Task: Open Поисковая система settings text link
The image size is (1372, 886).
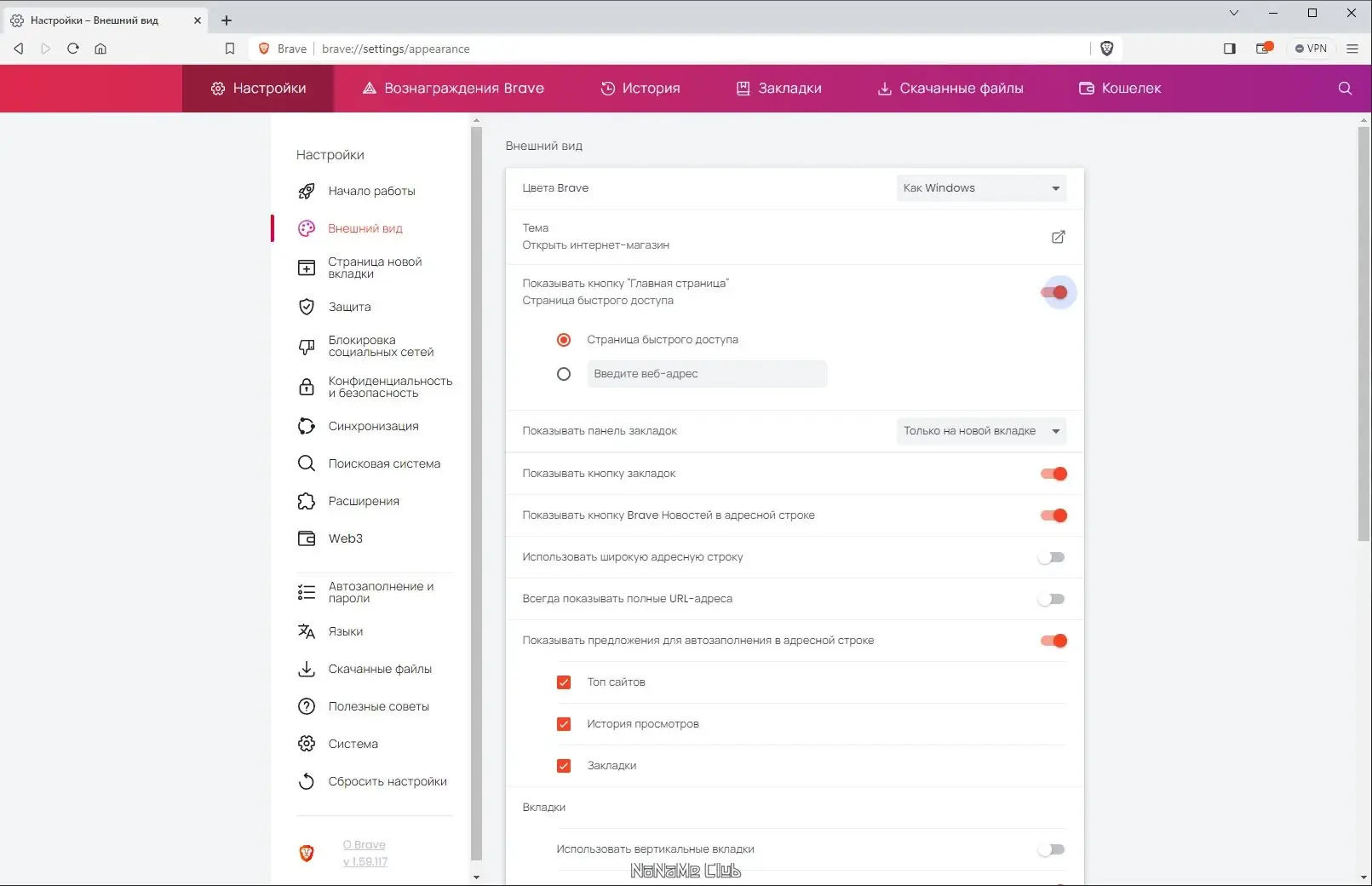Action: (x=385, y=463)
